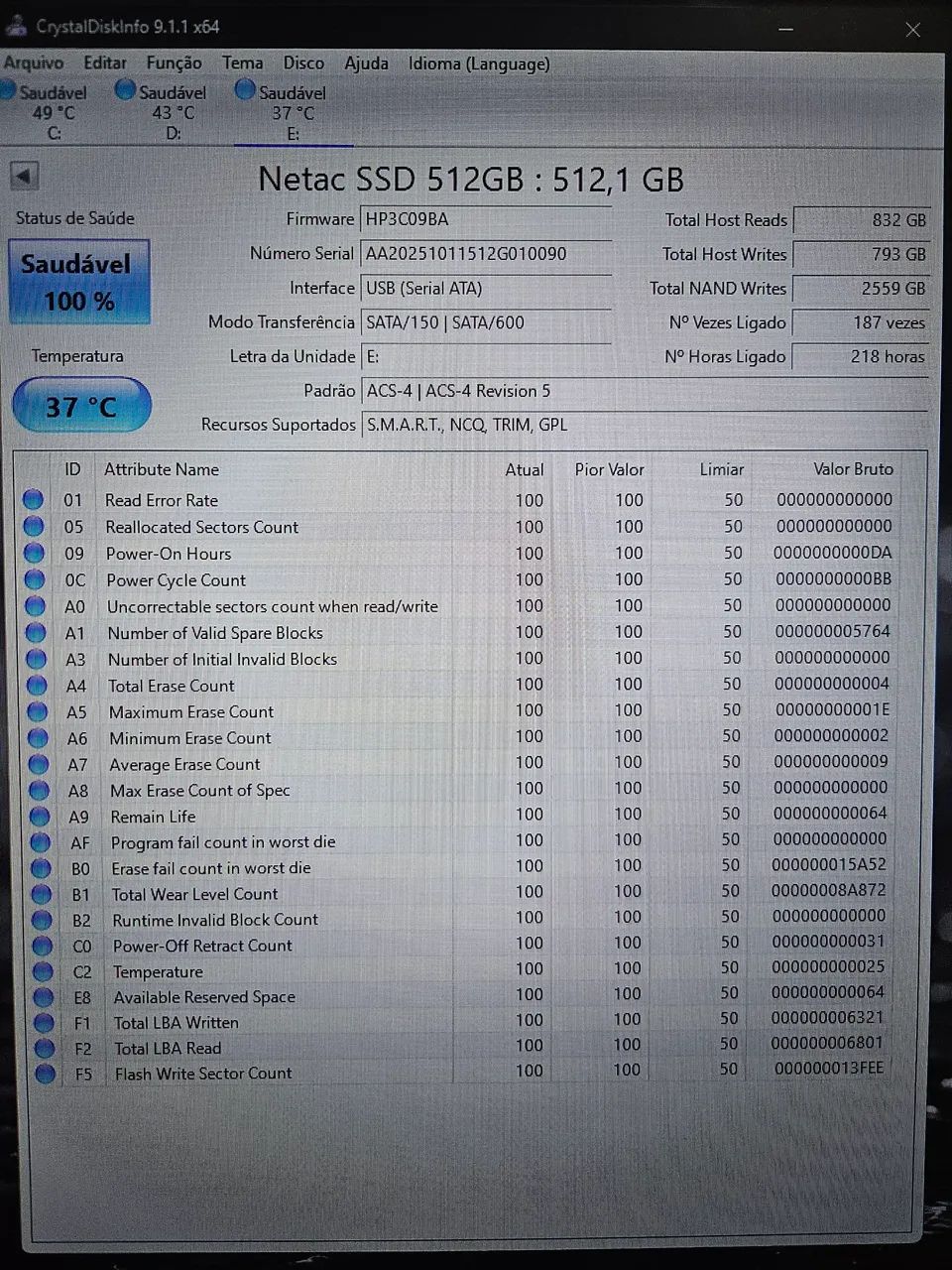Click the 37 °C temperature indicator
Viewport: 952px width, 1270px height.
tap(81, 406)
